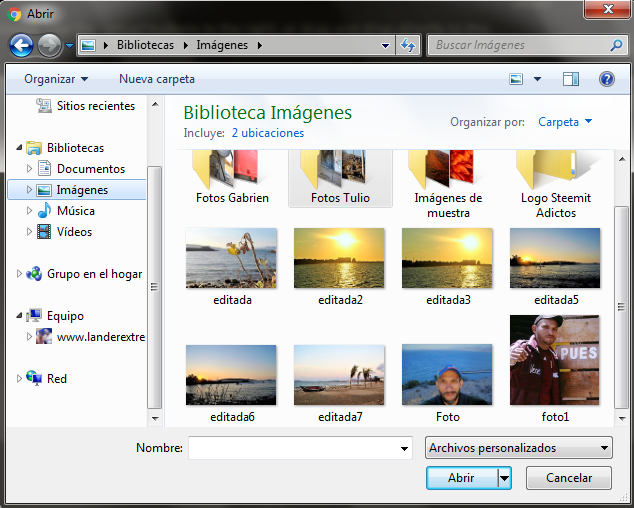634x508 pixels.
Task: Expand the Imágenes tree node
Action: tap(29, 189)
